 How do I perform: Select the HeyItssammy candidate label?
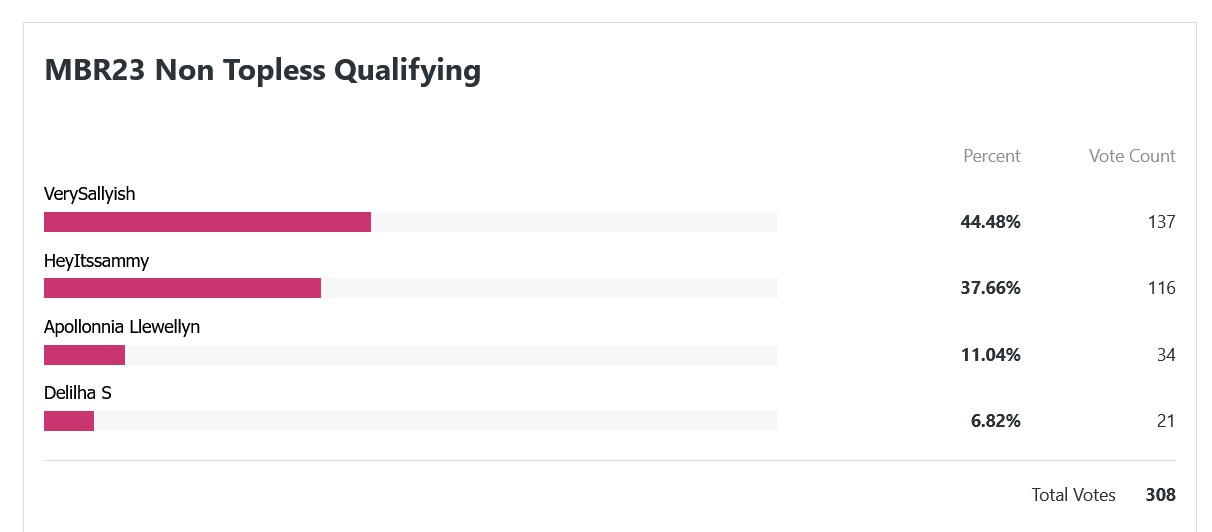(96, 261)
